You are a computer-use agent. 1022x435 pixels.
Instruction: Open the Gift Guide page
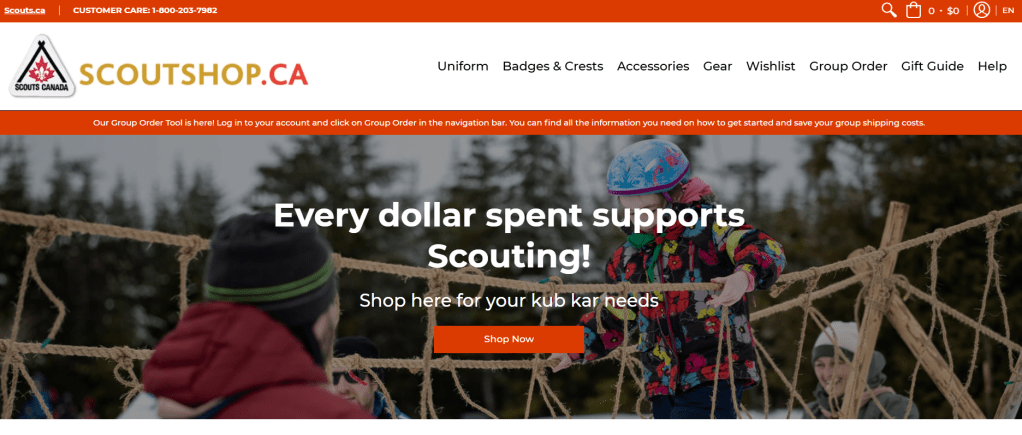coord(932,66)
